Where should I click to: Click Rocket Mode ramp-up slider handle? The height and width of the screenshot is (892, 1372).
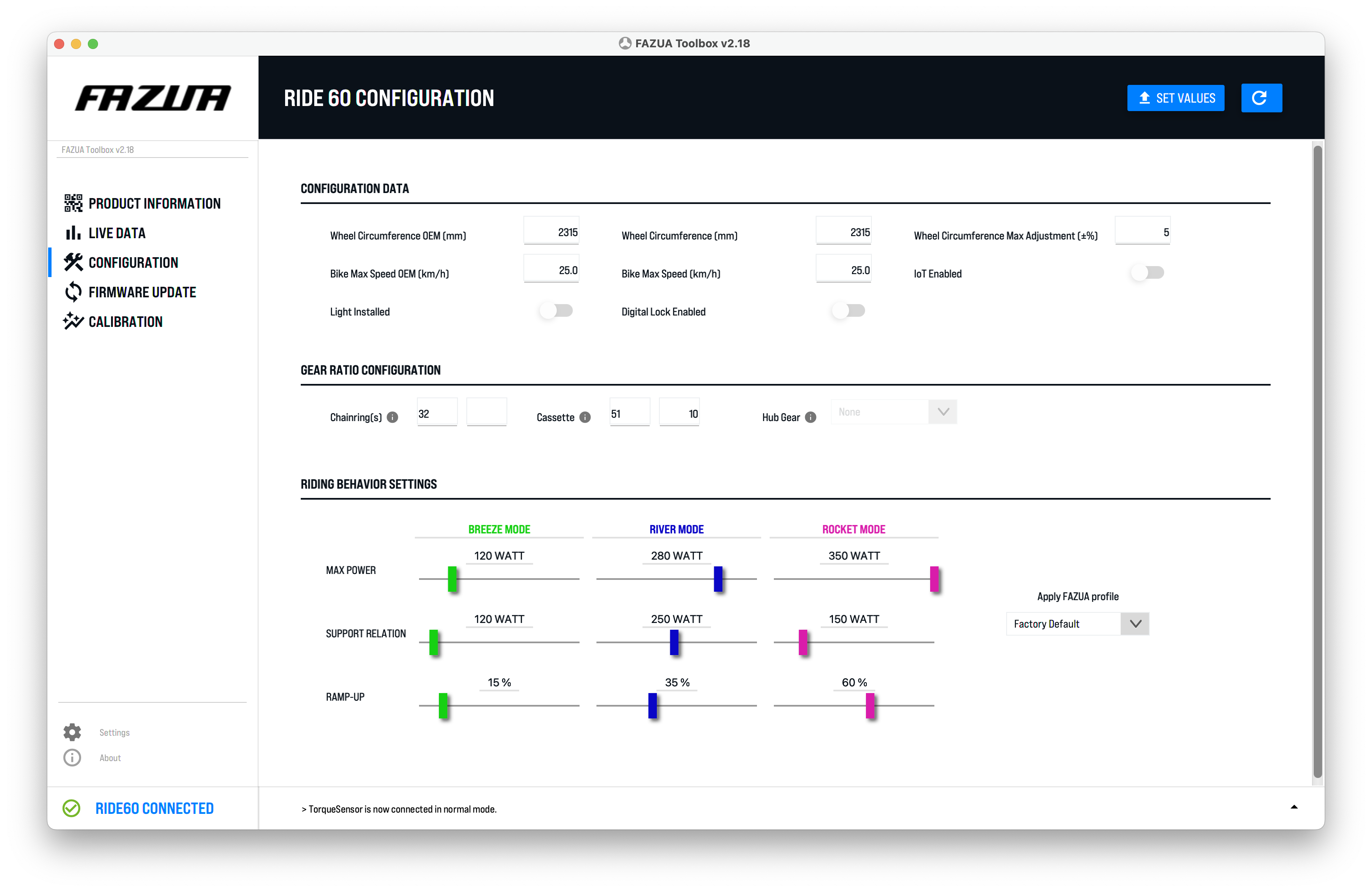coord(871,706)
